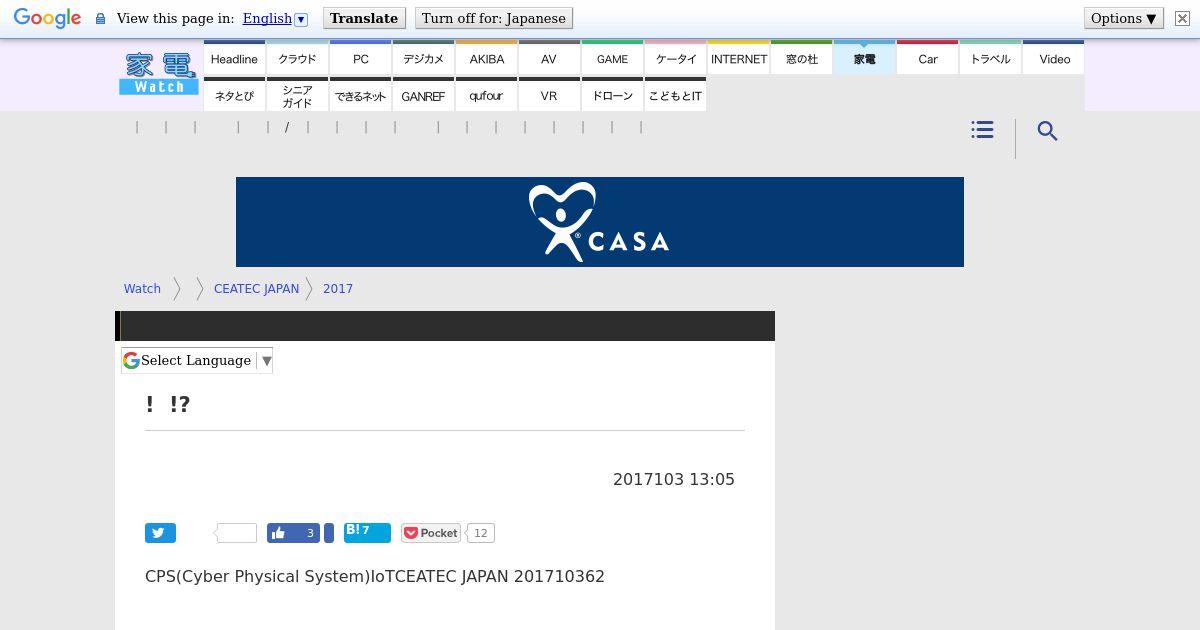Open the シニアガイド tab

(x=297, y=95)
